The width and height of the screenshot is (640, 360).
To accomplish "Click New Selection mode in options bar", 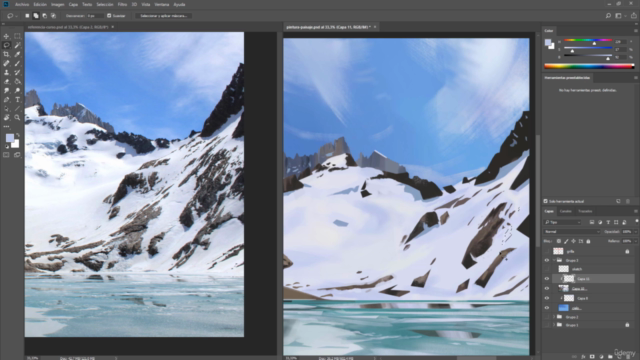I will pos(27,16).
